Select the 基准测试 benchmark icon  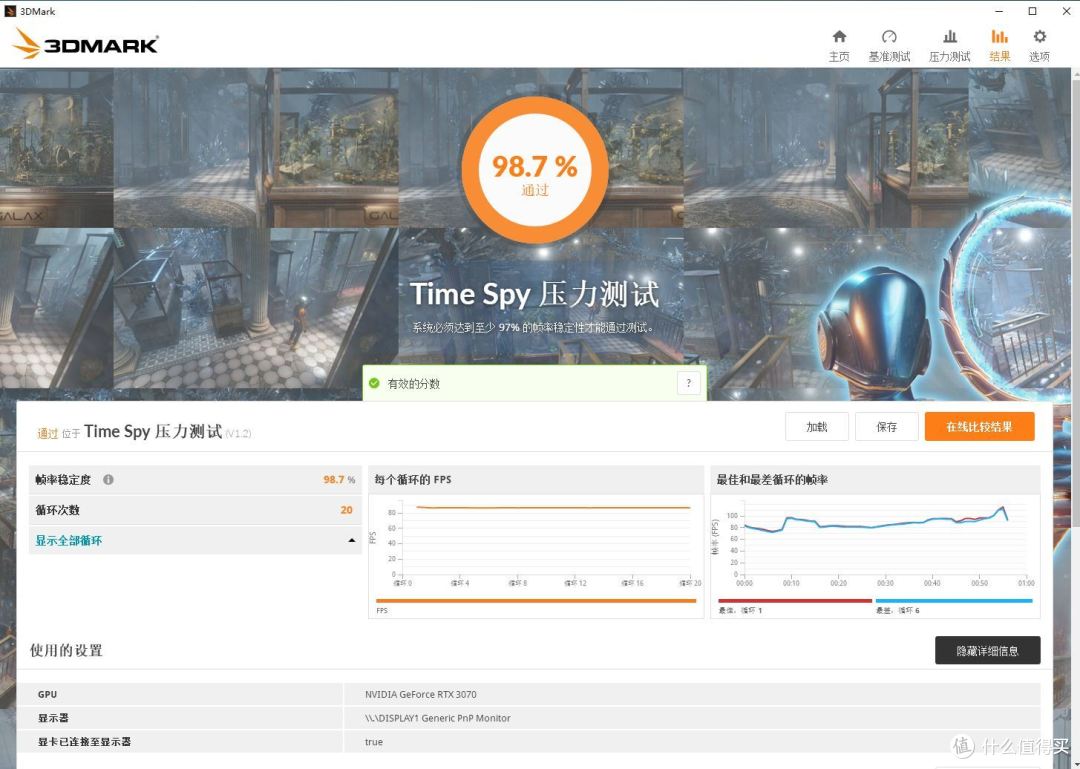(x=889, y=42)
